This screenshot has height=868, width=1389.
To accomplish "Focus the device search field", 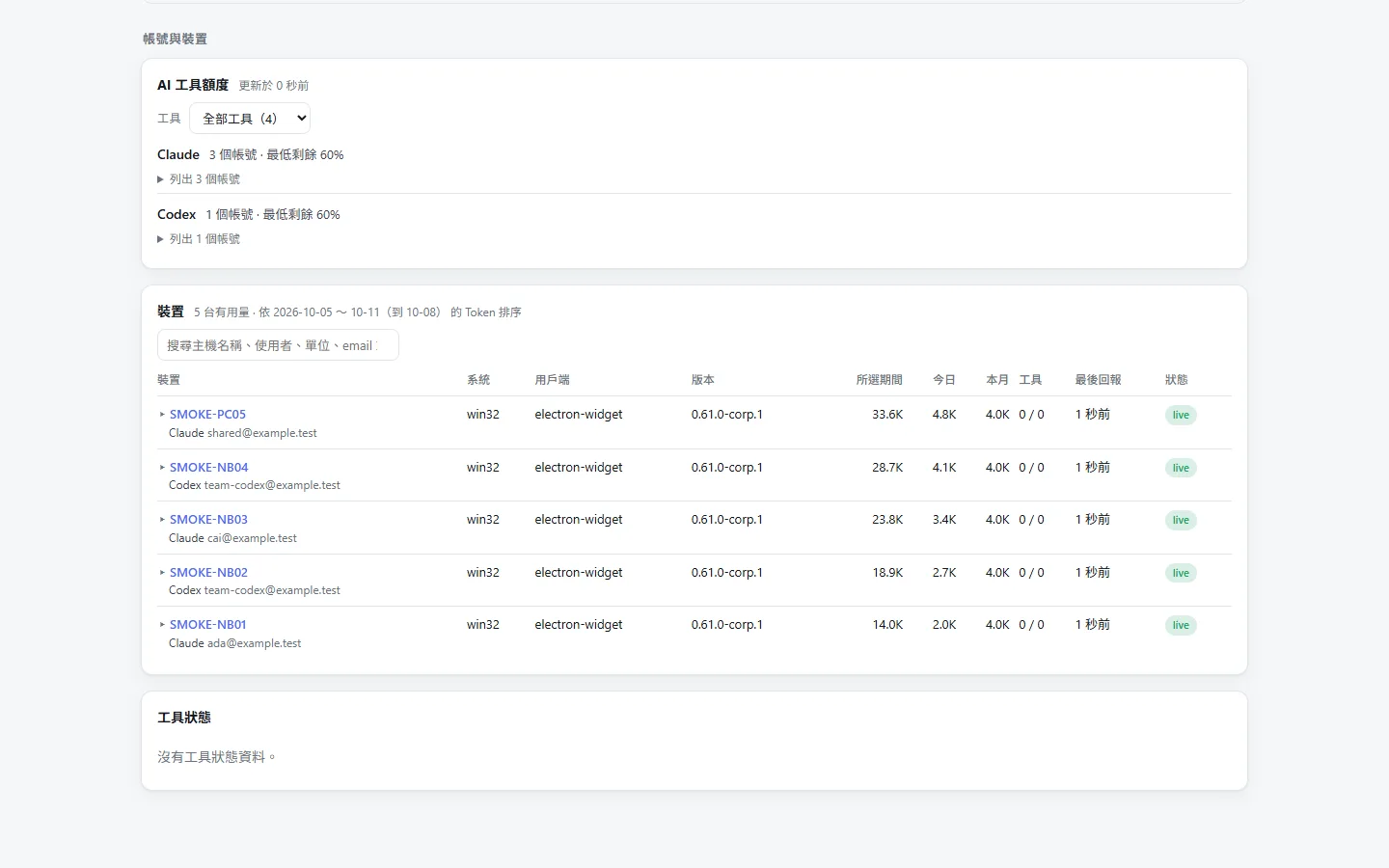I will tap(278, 345).
